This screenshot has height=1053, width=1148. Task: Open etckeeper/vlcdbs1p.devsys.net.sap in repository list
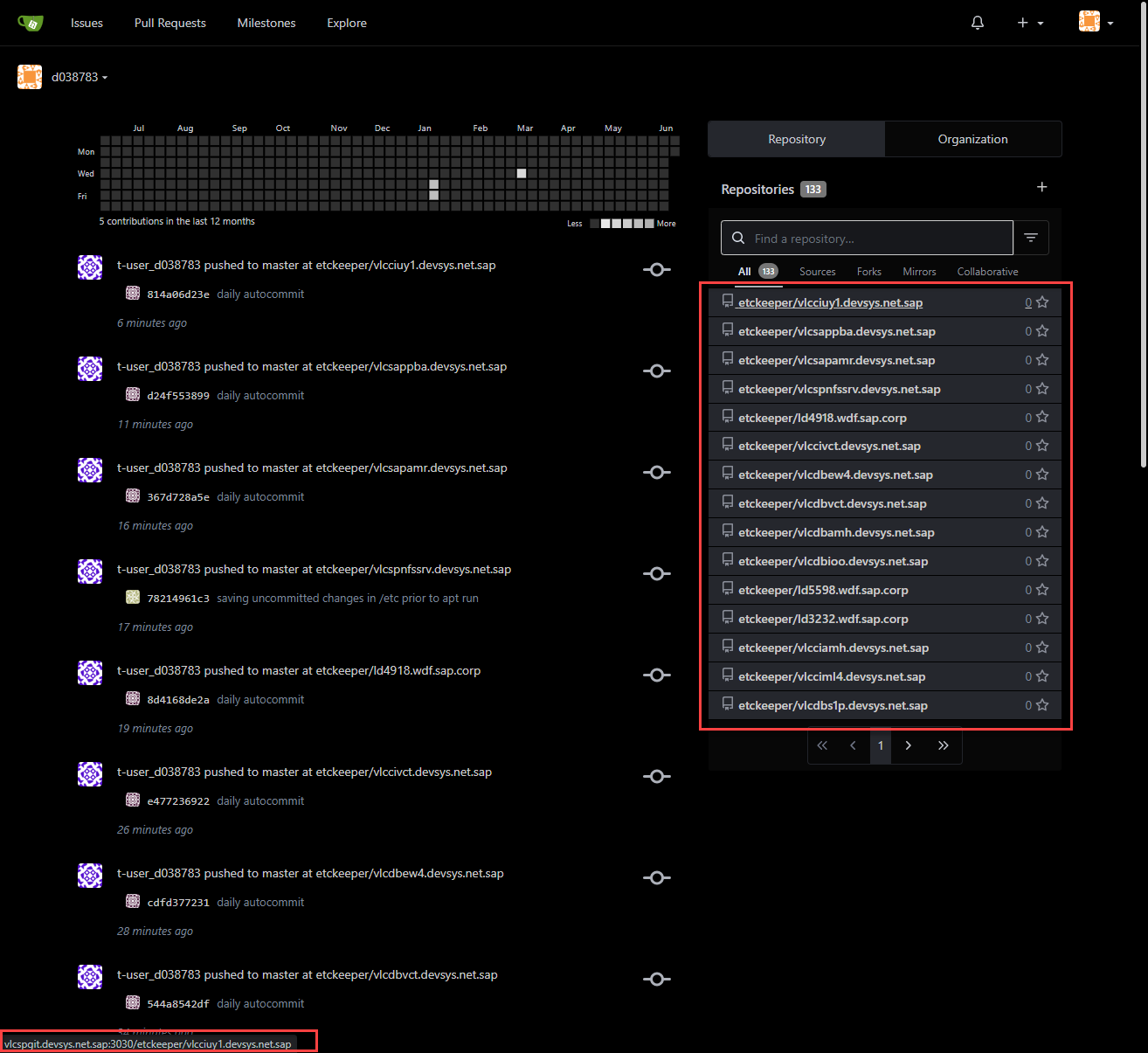[833, 705]
